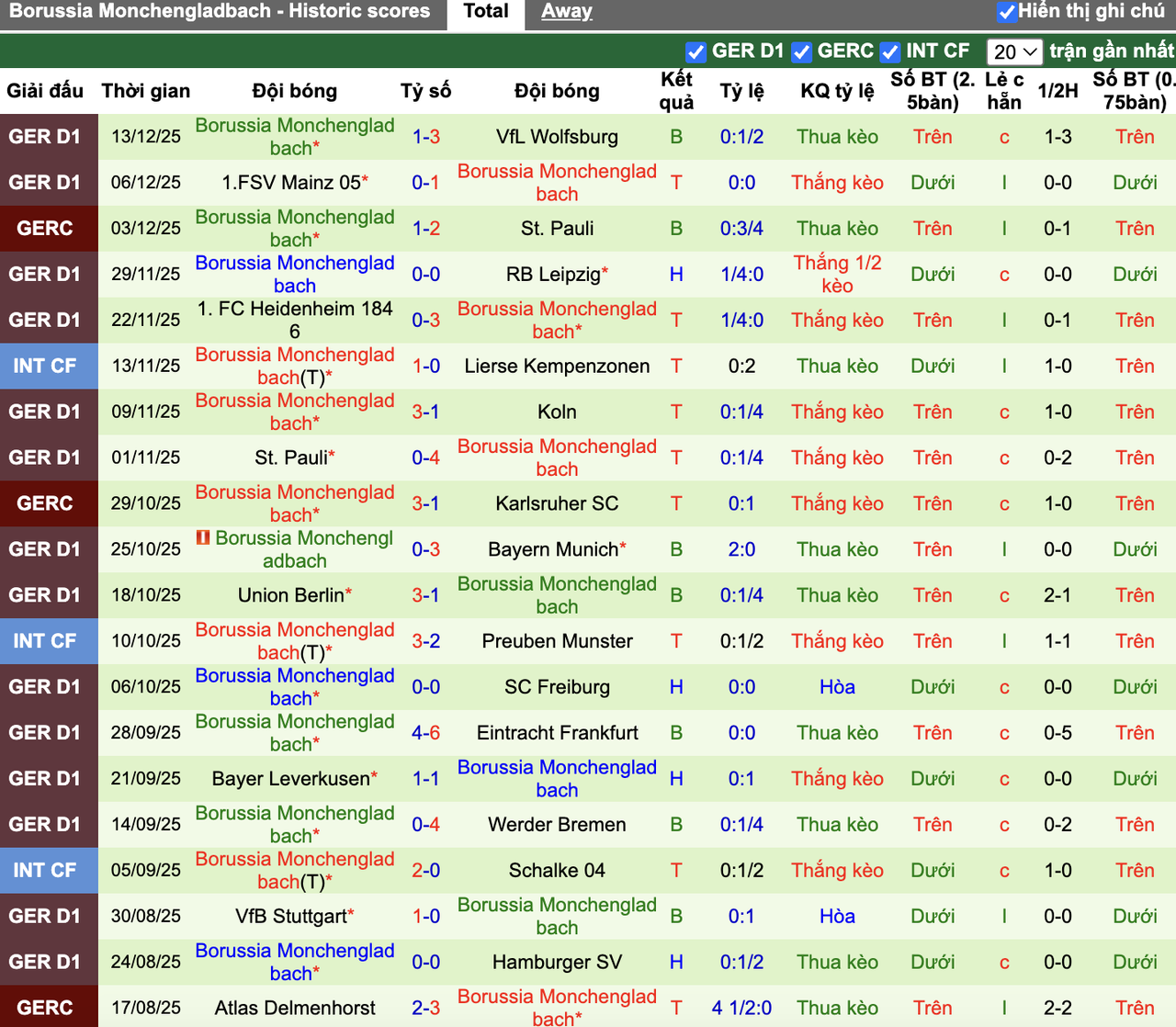Click the Thời gian column header

[x=145, y=91]
